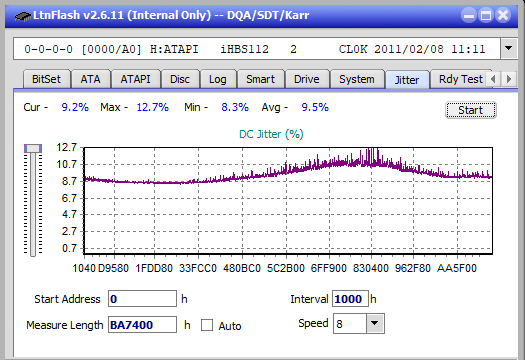Click the Max jitter value 12.7%
The height and width of the screenshot is (360, 525).
(153, 107)
